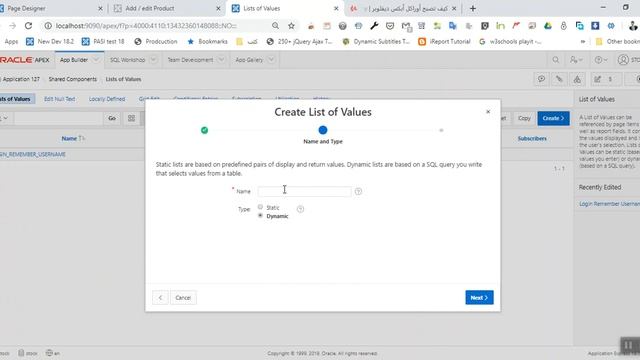Open the Application 127 breadcrumb link

pos(21,79)
